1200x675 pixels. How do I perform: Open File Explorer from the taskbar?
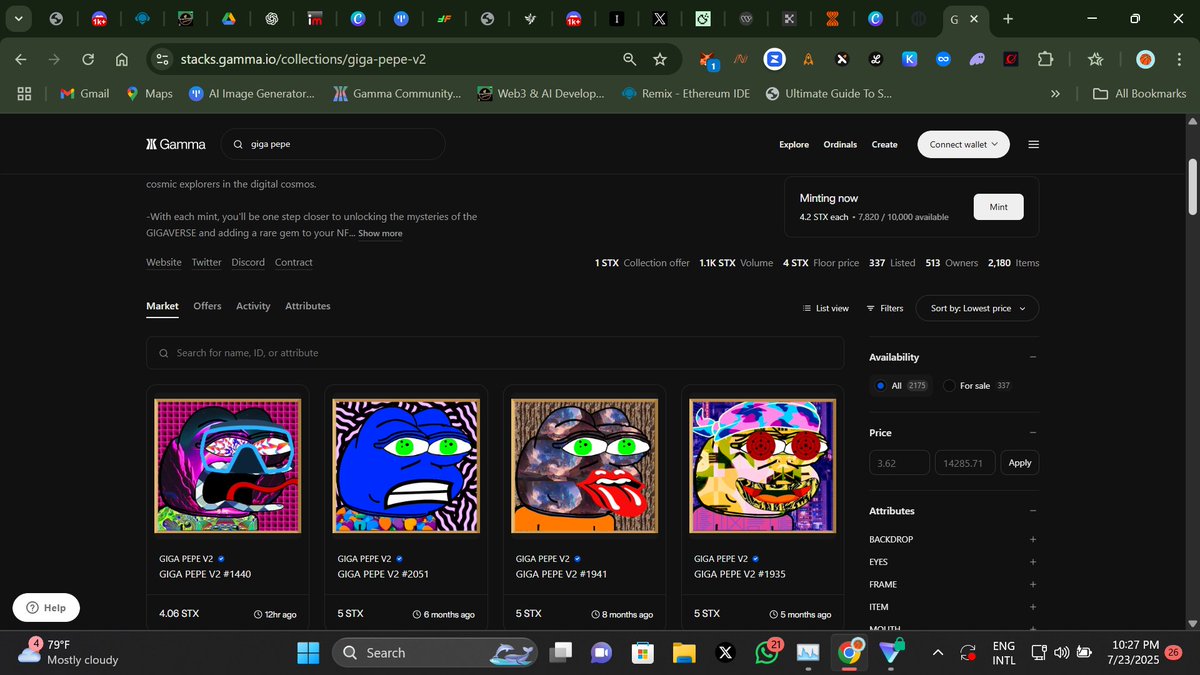pyautogui.click(x=684, y=653)
